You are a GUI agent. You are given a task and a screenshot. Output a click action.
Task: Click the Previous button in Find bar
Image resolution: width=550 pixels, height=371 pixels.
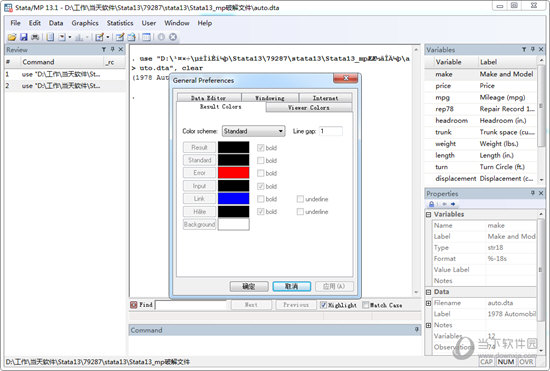296,305
